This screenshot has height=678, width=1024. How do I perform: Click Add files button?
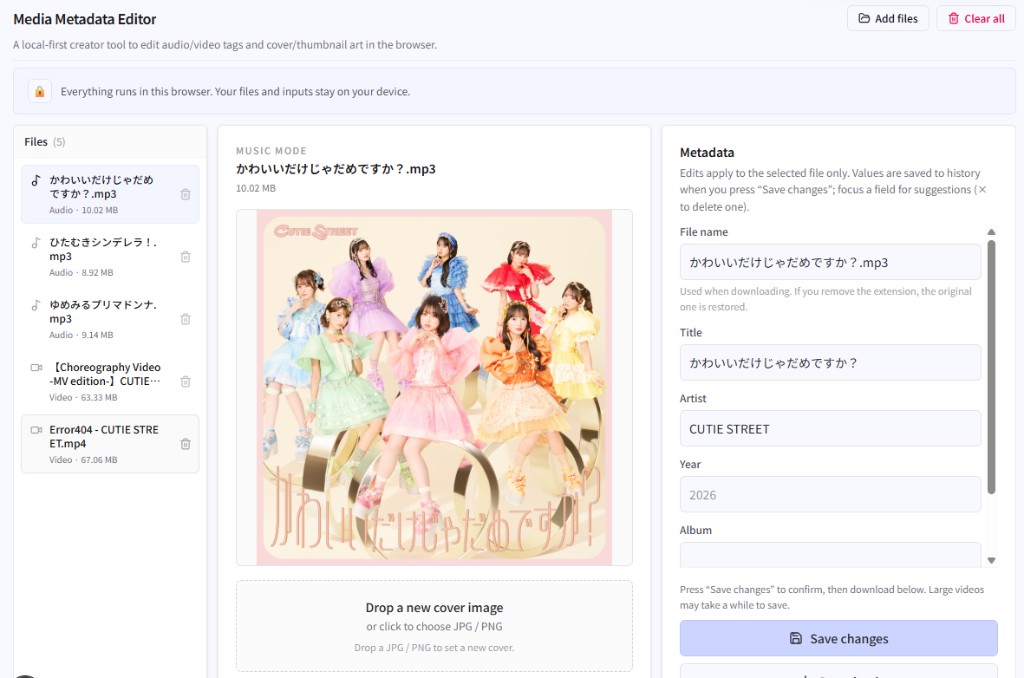888,18
